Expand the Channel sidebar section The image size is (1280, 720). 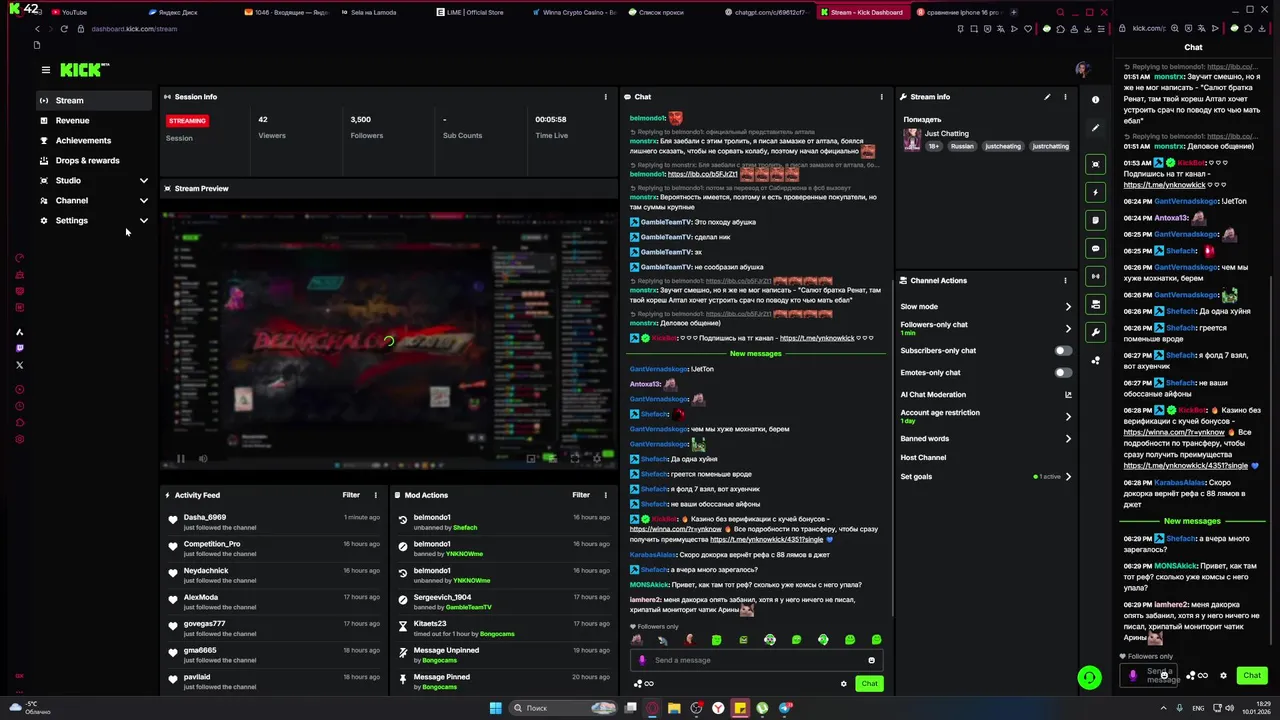pos(94,201)
